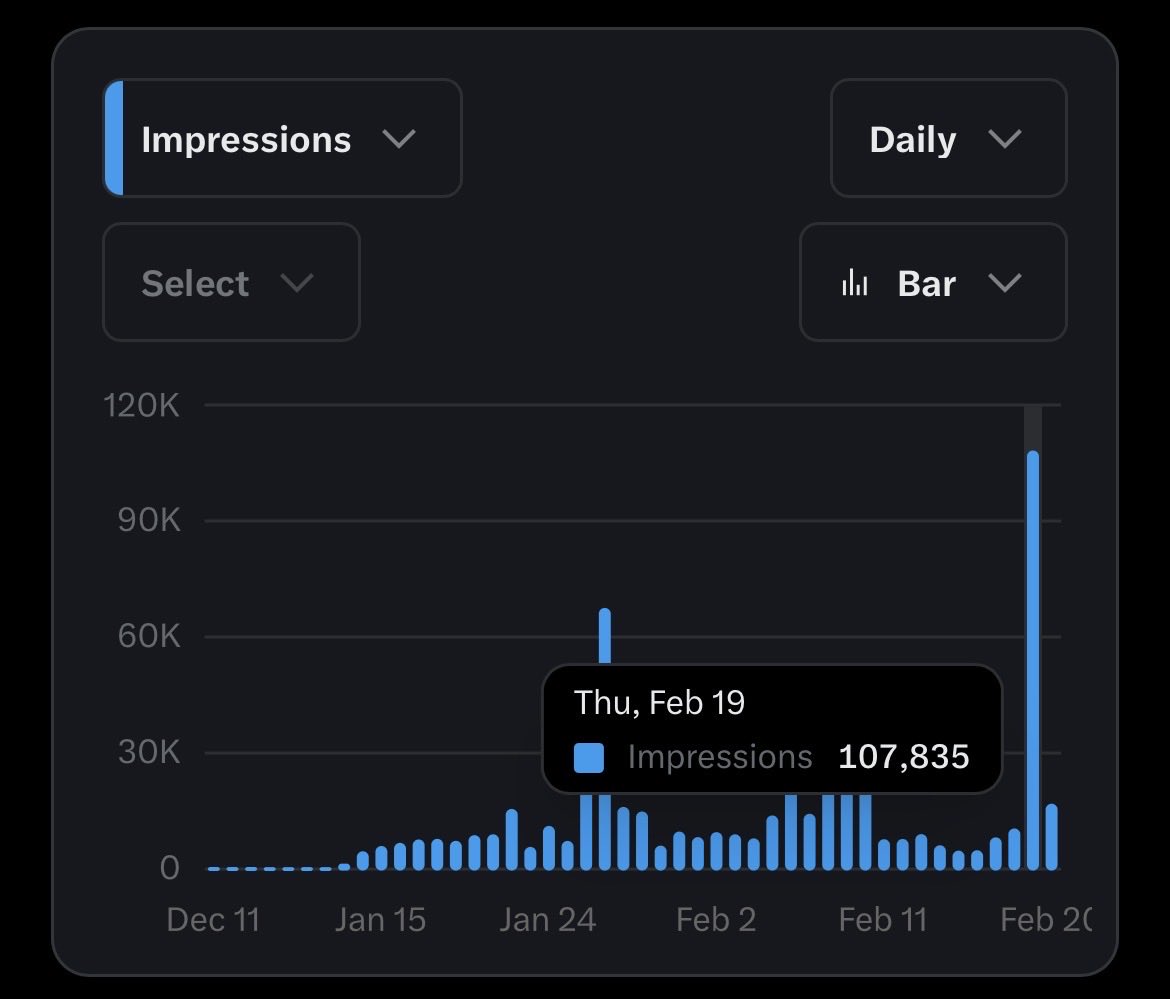Click the Feb 2 axis label

pos(716,919)
